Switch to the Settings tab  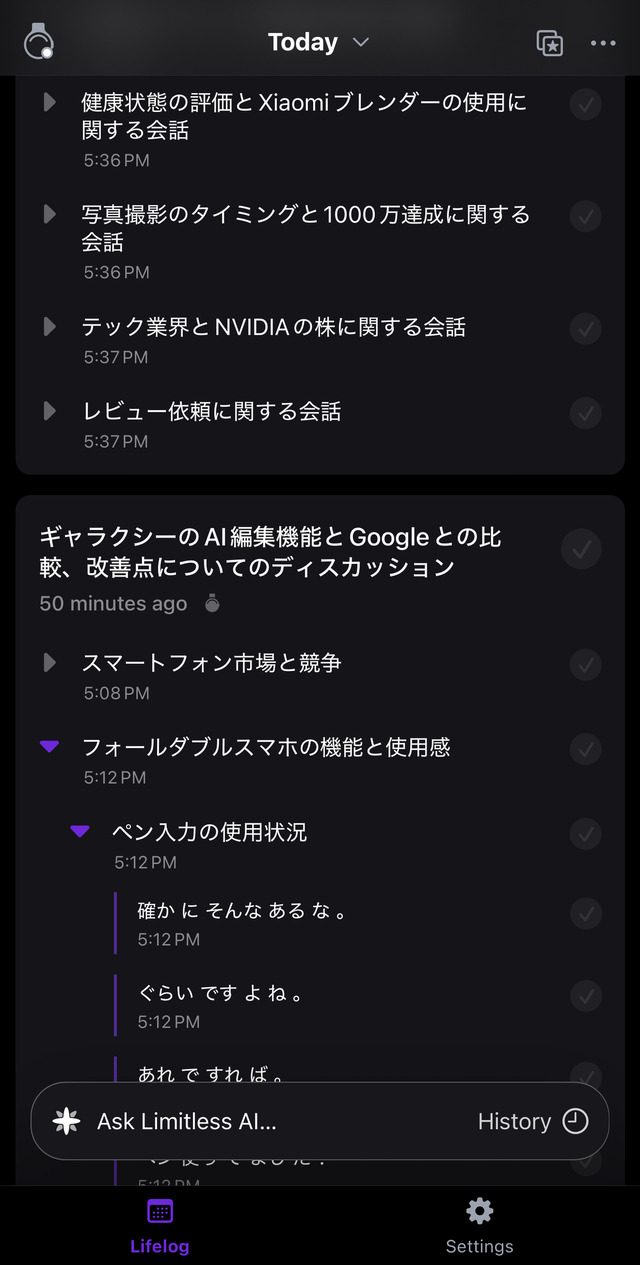[479, 1226]
